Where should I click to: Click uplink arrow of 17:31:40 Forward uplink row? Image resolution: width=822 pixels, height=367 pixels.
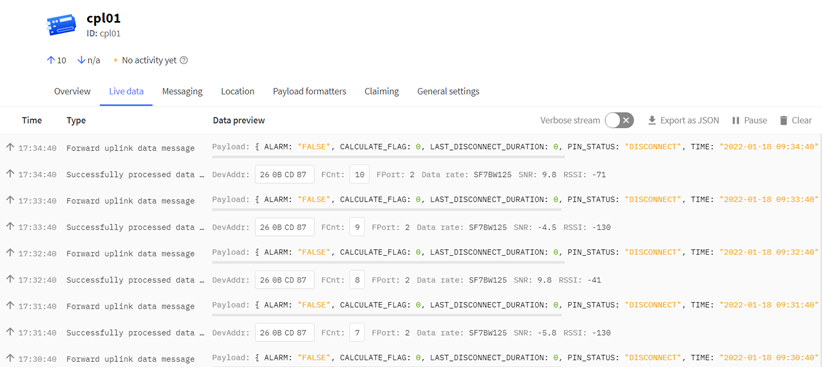(10, 306)
